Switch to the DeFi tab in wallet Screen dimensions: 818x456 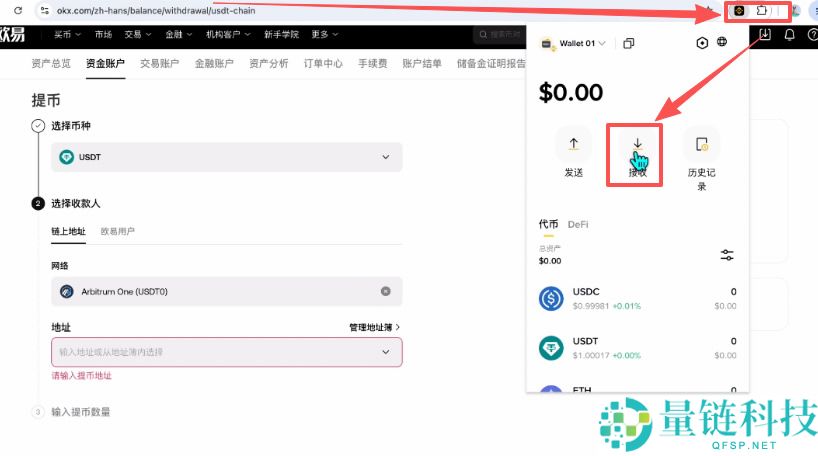578,224
